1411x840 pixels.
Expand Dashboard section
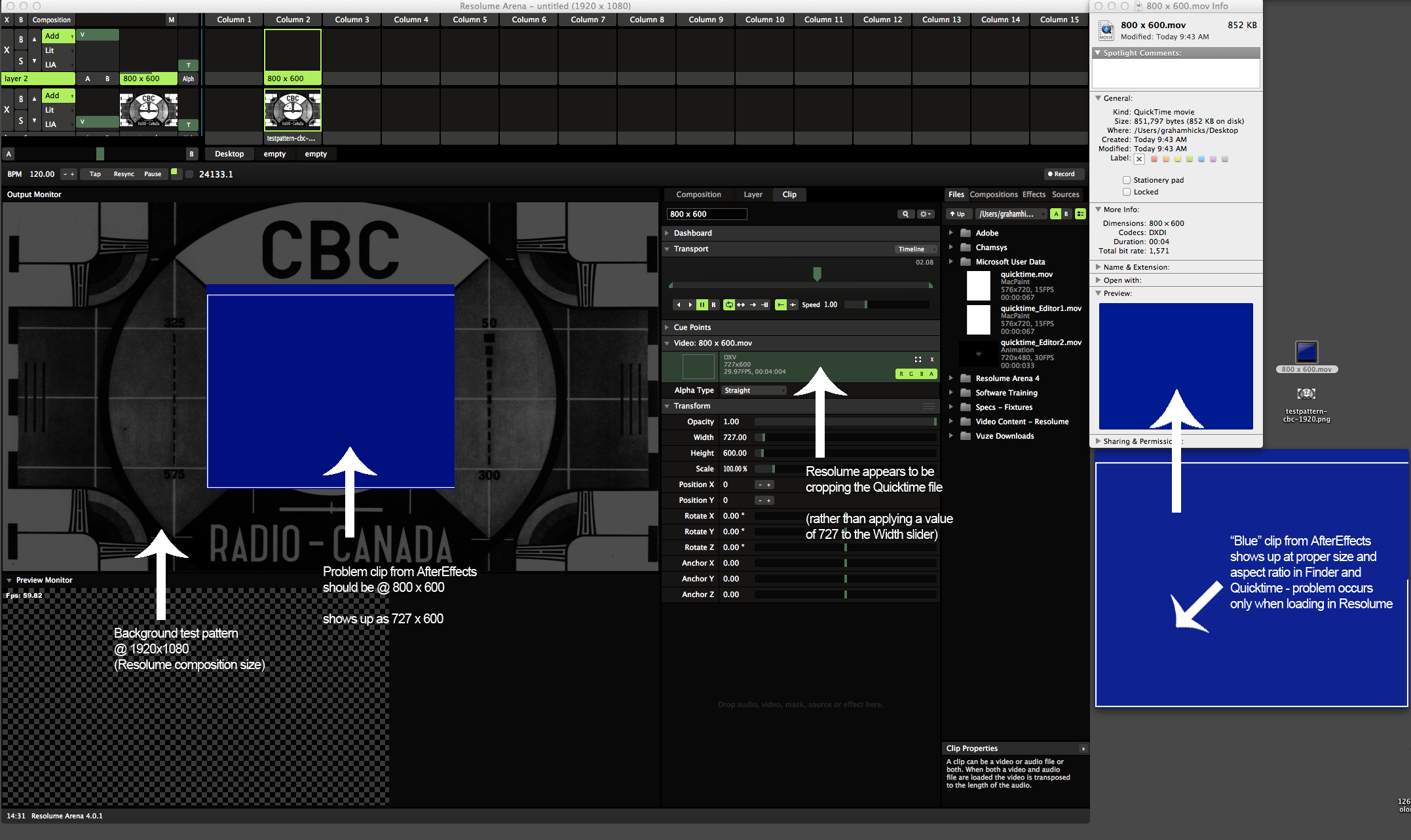667,233
